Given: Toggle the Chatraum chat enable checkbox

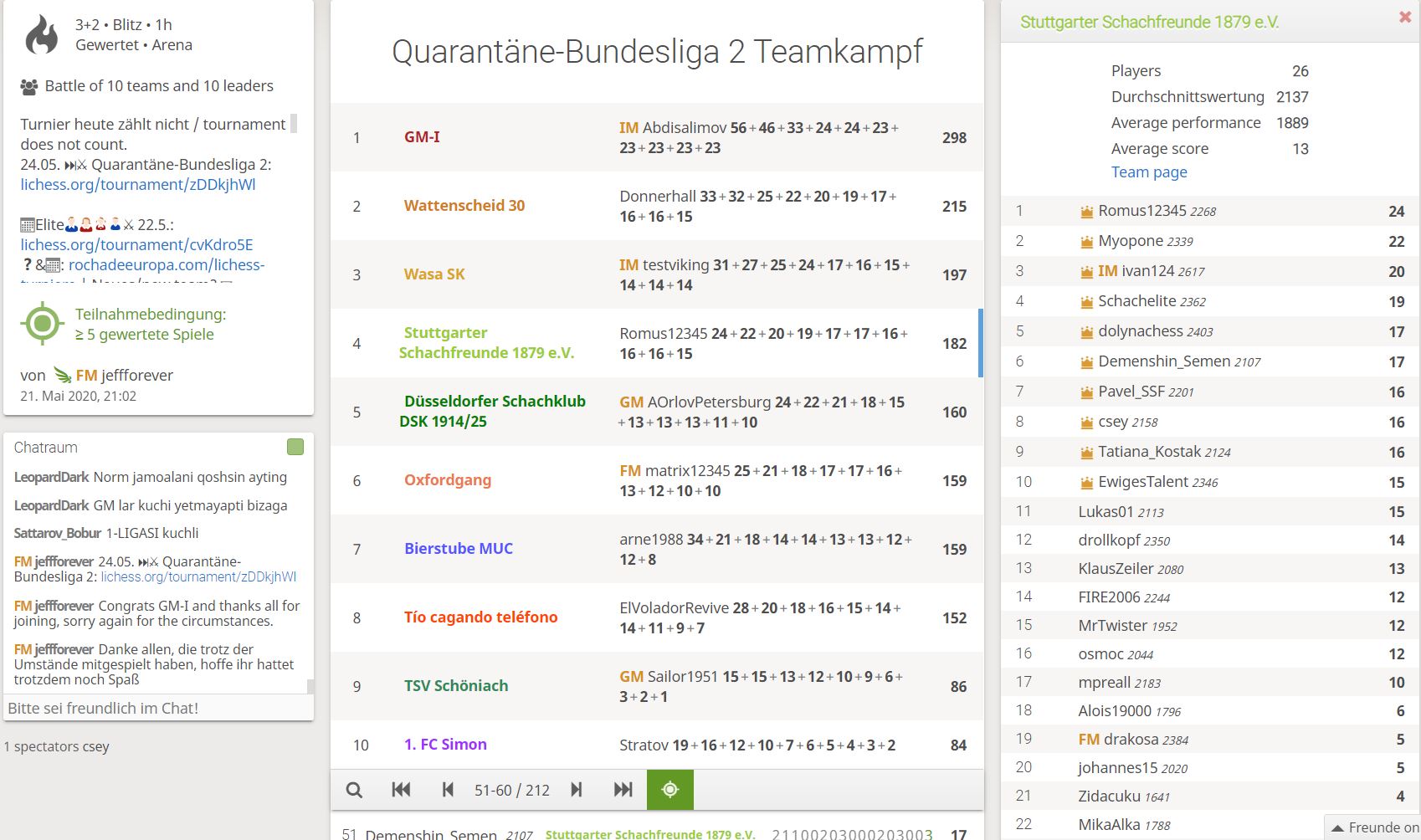Looking at the screenshot, I should [x=295, y=447].
